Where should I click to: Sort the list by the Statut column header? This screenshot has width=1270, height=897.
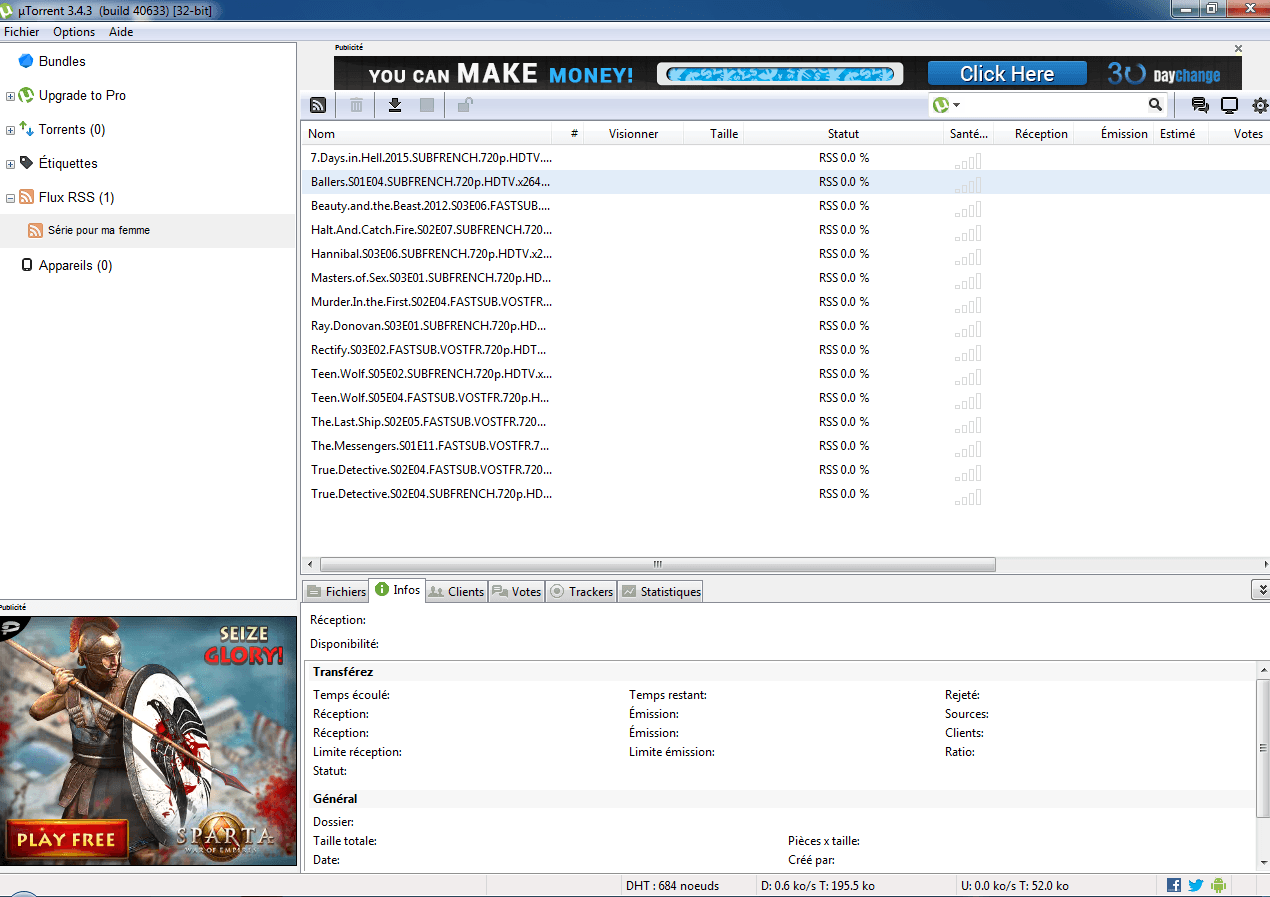pyautogui.click(x=843, y=134)
